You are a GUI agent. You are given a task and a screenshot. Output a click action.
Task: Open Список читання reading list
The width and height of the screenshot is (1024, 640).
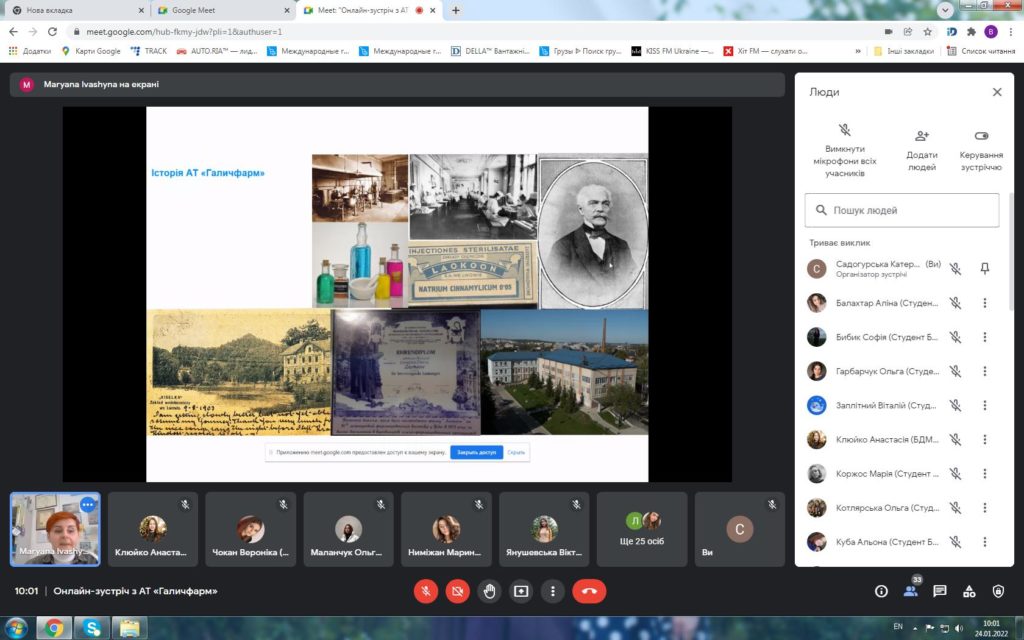(x=981, y=51)
